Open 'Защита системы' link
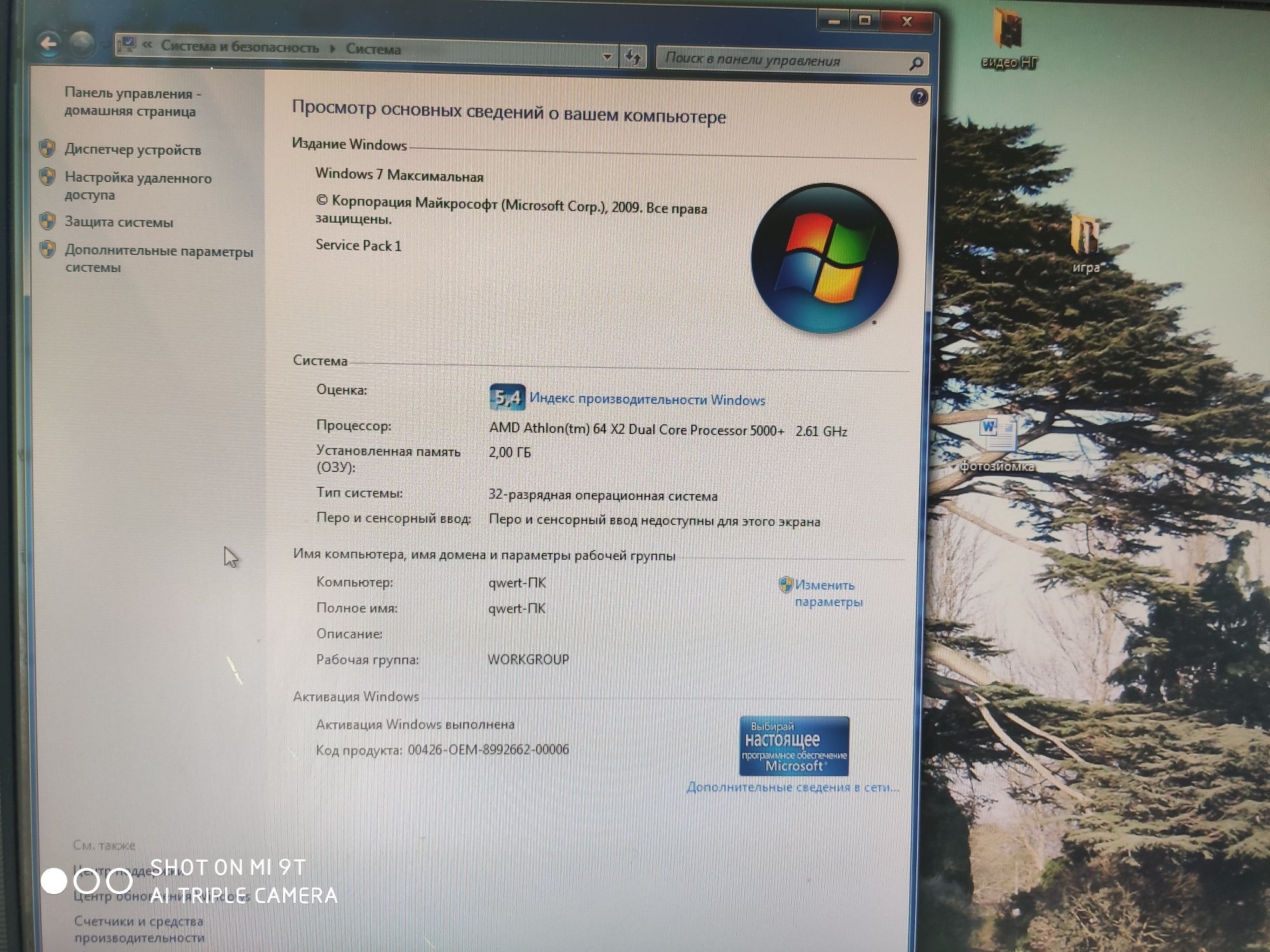This screenshot has height=952, width=1270. 119,222
